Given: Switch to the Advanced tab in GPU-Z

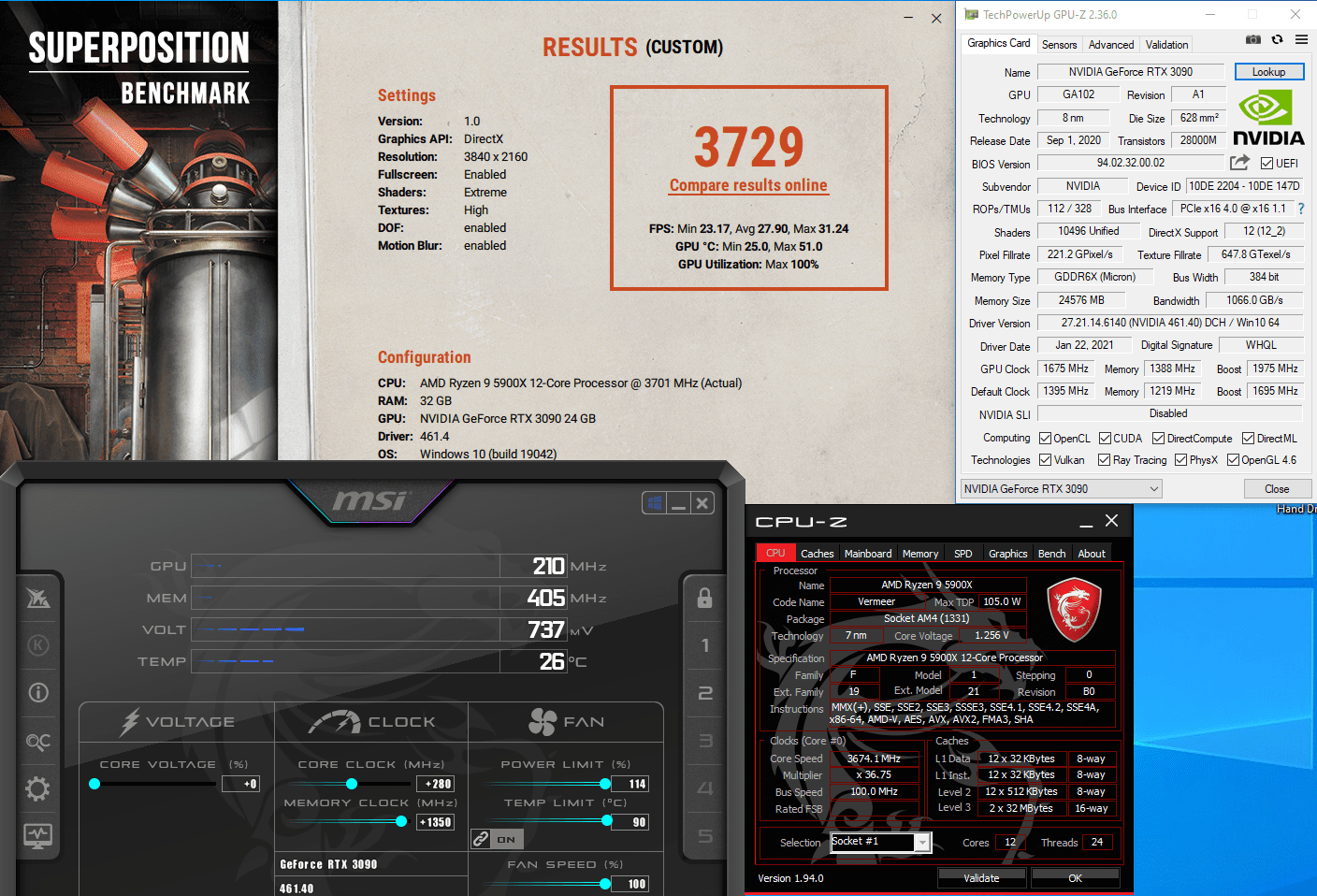Looking at the screenshot, I should [1111, 45].
